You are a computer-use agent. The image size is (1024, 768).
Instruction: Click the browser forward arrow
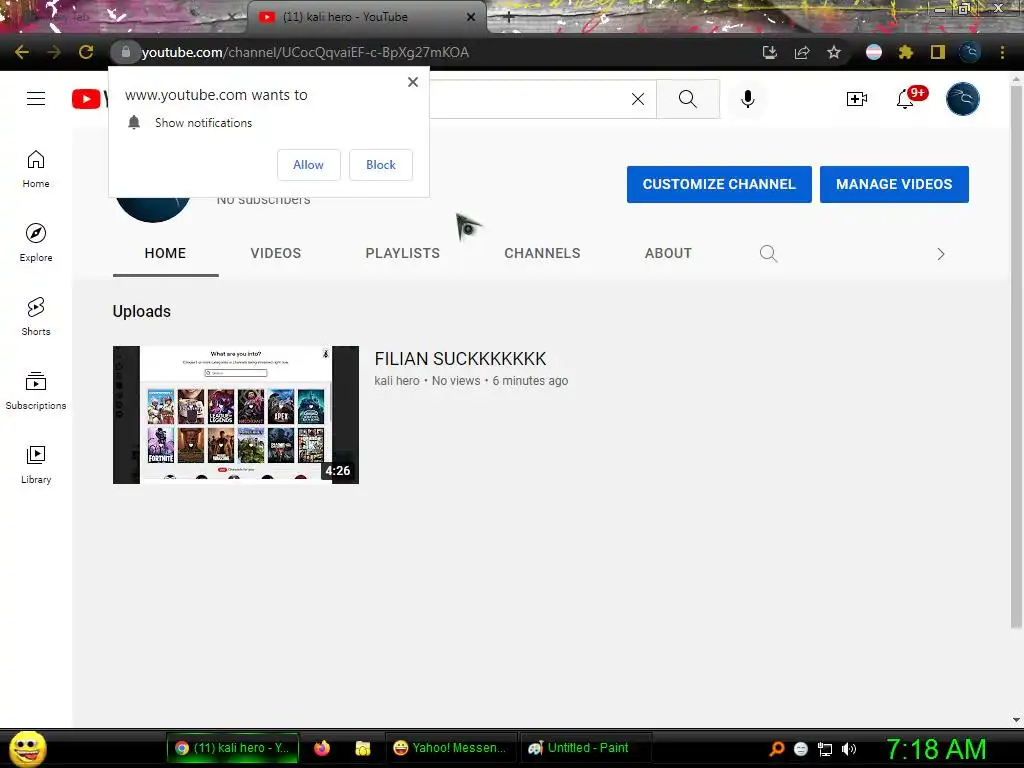tap(54, 52)
